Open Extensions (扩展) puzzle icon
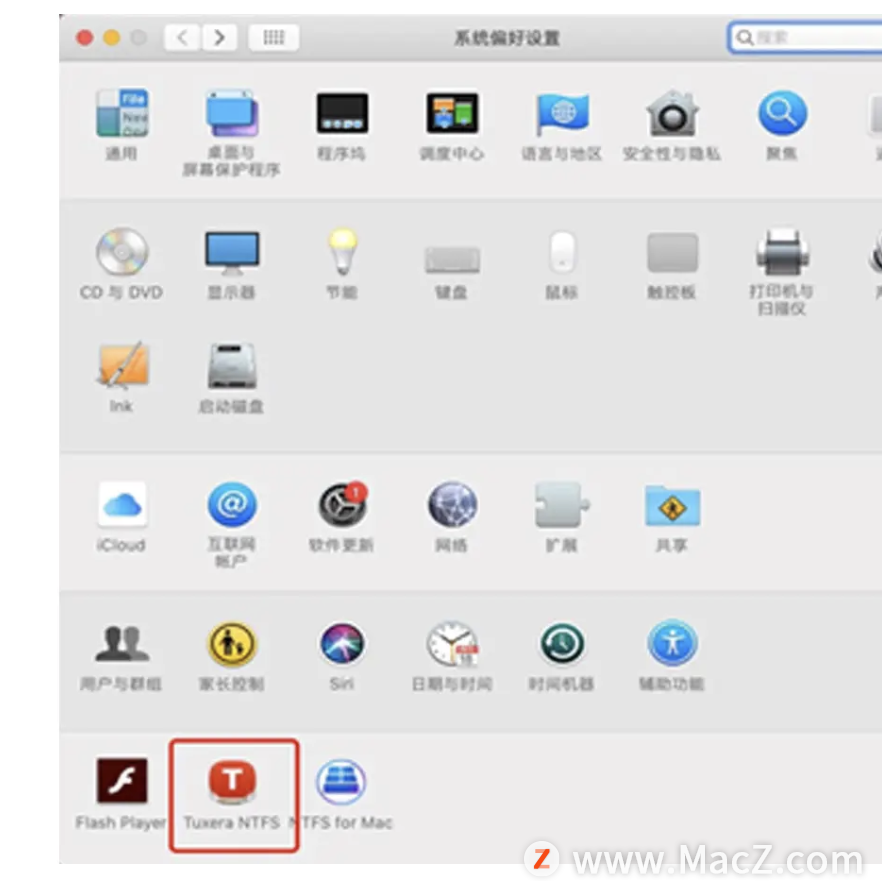The image size is (882, 886). [562, 504]
